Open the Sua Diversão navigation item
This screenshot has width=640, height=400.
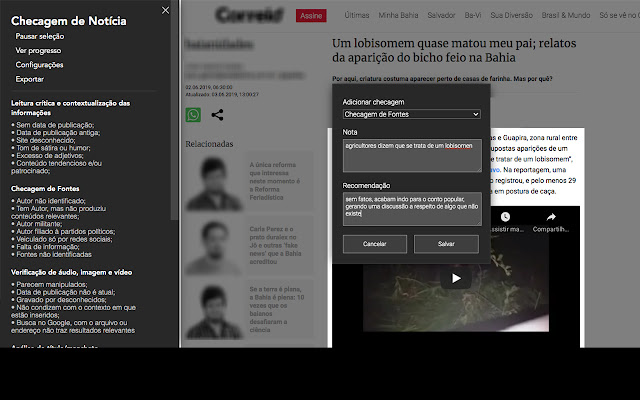pos(511,15)
